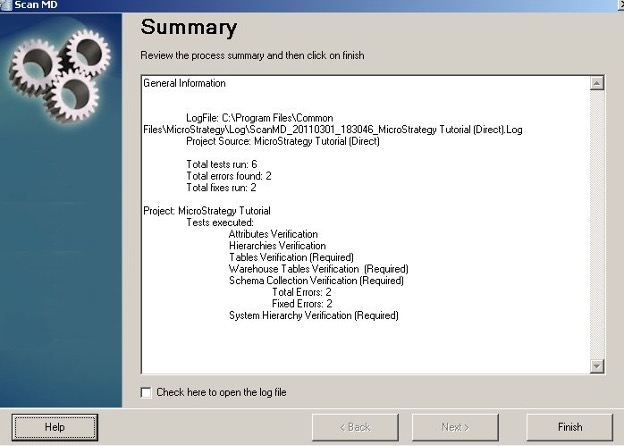The width and height of the screenshot is (624, 446).
Task: Click the 'System Hierarchy Verification (Required)' entry
Action: pos(313,316)
